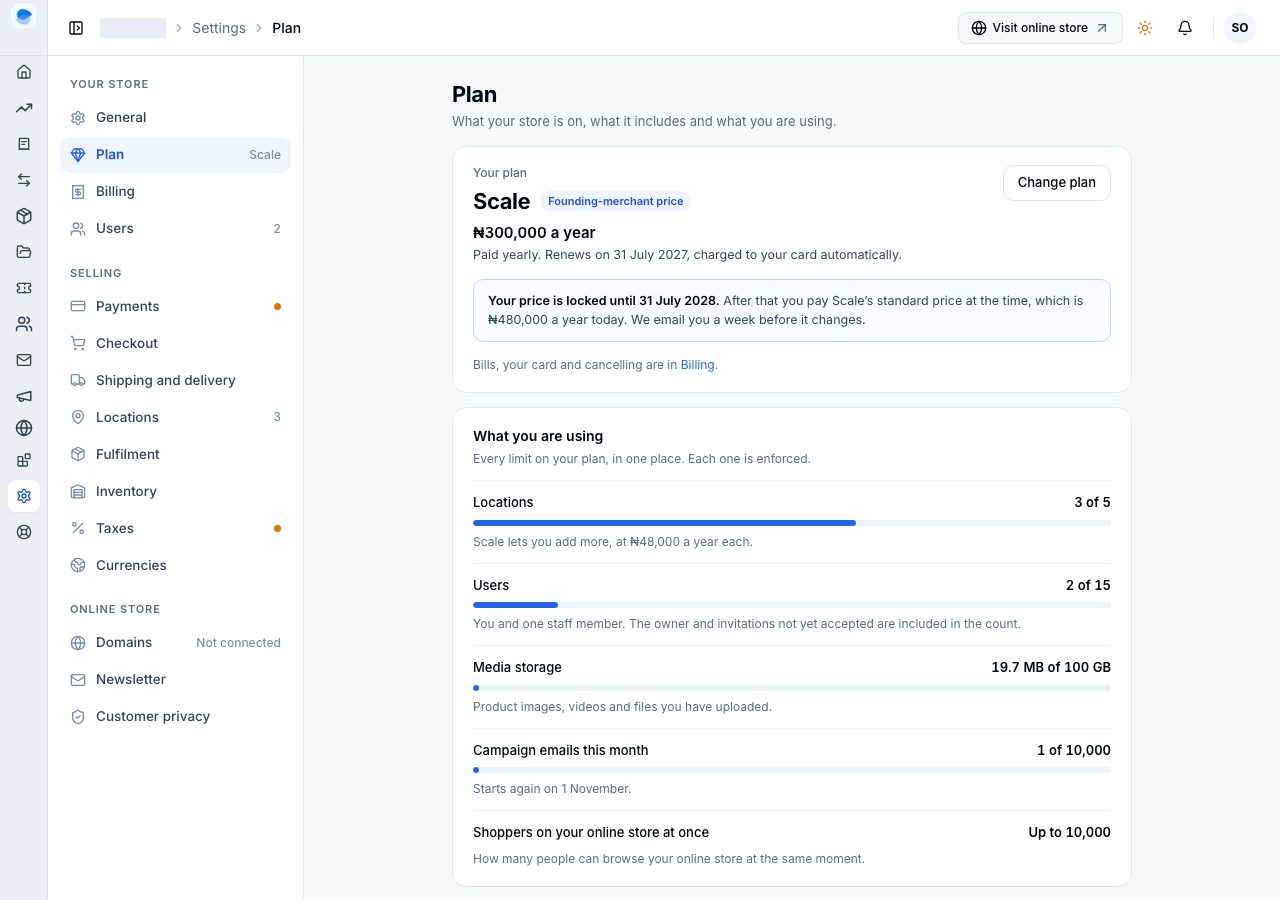This screenshot has width=1280, height=900.
Task: Click Settings in the breadcrumb
Action: (219, 28)
